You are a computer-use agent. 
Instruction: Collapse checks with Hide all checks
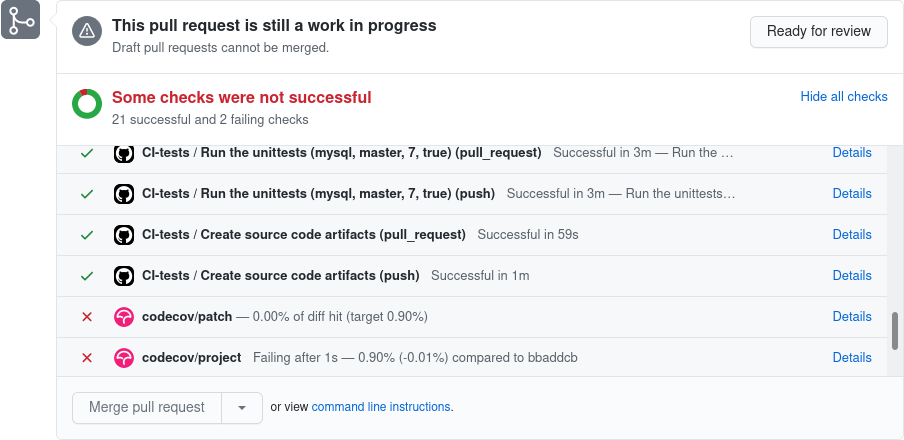(844, 97)
